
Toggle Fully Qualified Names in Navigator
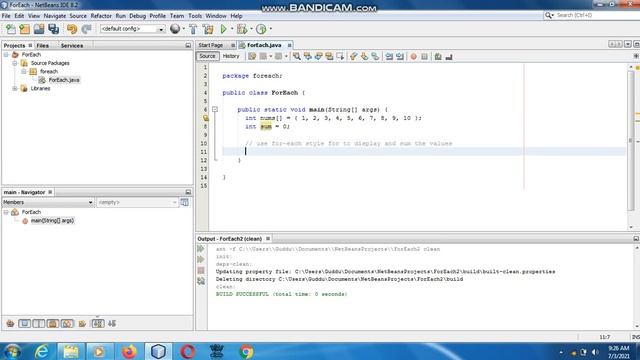click(x=82, y=324)
